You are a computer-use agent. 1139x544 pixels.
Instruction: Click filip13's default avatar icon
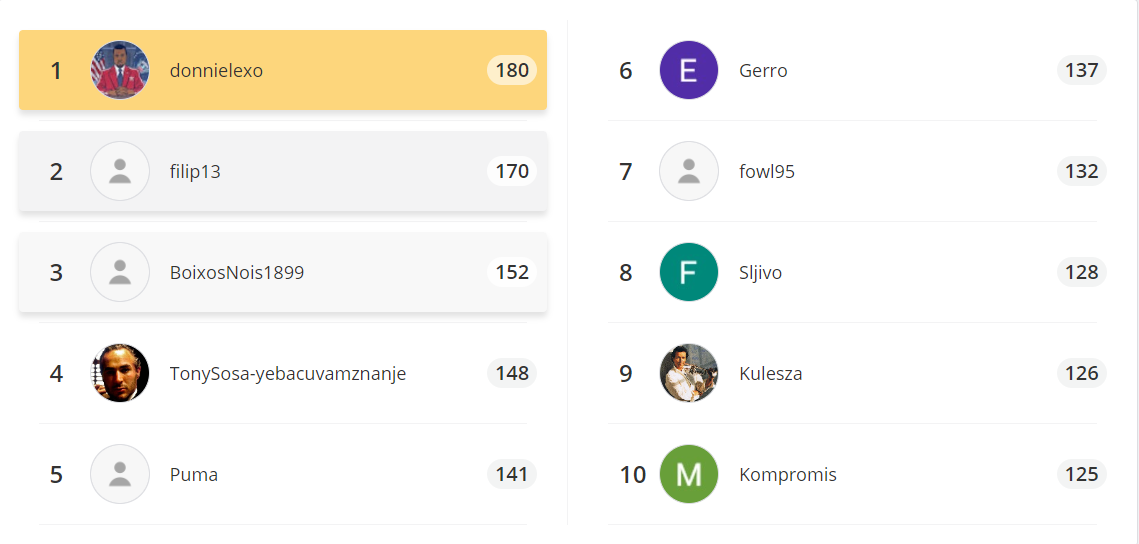120,171
